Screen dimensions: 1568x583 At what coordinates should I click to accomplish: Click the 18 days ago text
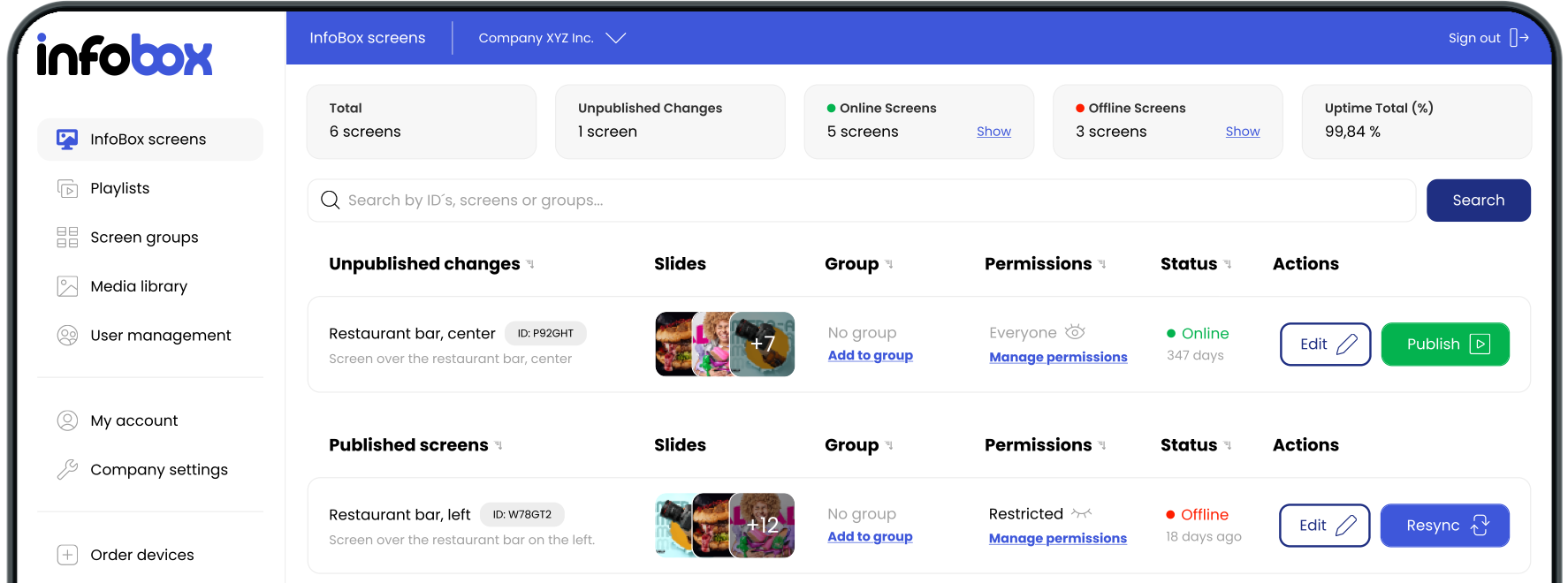point(1204,536)
